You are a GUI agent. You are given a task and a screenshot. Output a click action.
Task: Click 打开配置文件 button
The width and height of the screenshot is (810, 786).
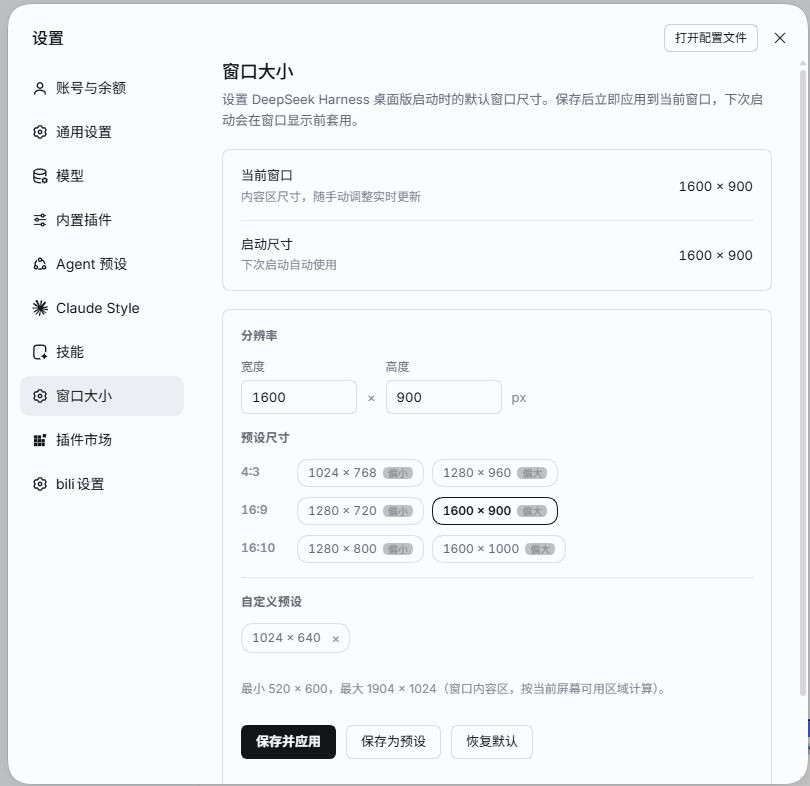711,38
